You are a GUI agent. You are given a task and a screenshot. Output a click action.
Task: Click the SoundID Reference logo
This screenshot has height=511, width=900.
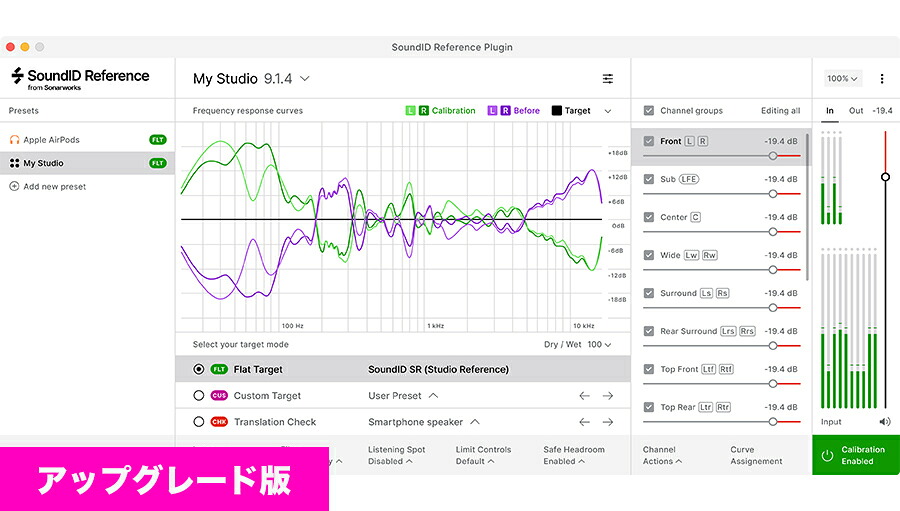tap(80, 79)
